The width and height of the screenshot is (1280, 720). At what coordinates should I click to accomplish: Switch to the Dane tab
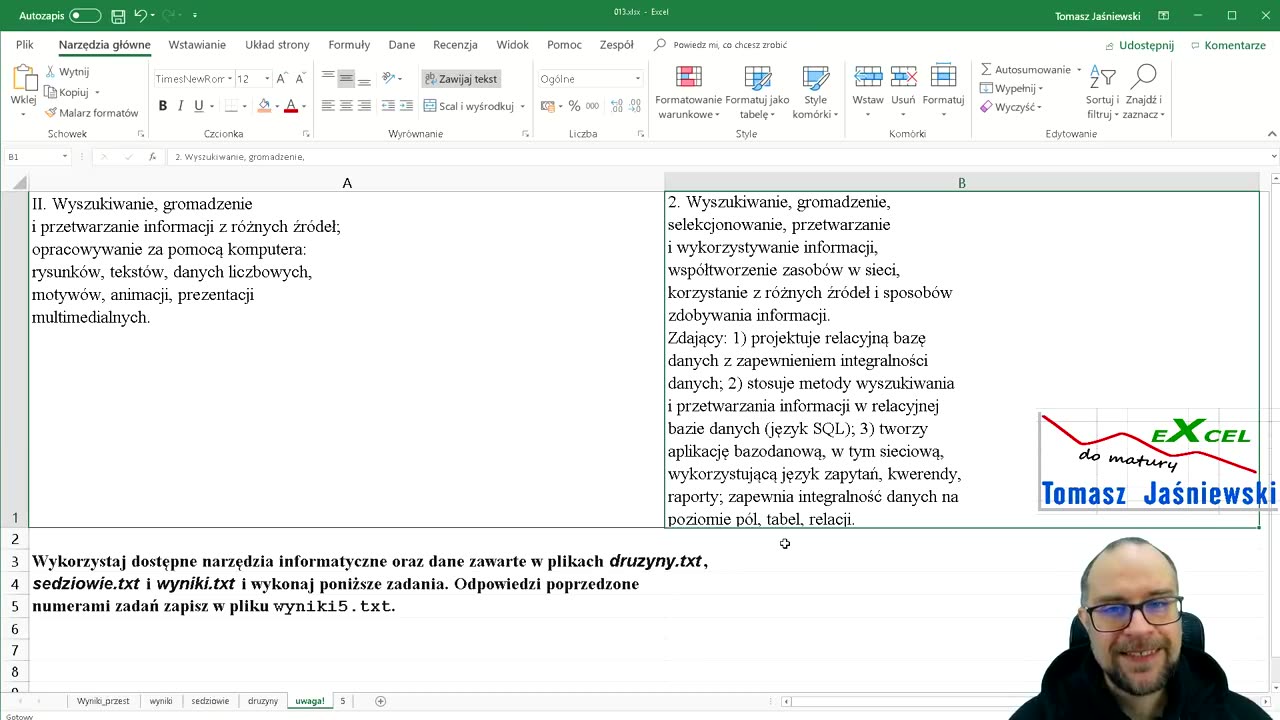pyautogui.click(x=402, y=45)
